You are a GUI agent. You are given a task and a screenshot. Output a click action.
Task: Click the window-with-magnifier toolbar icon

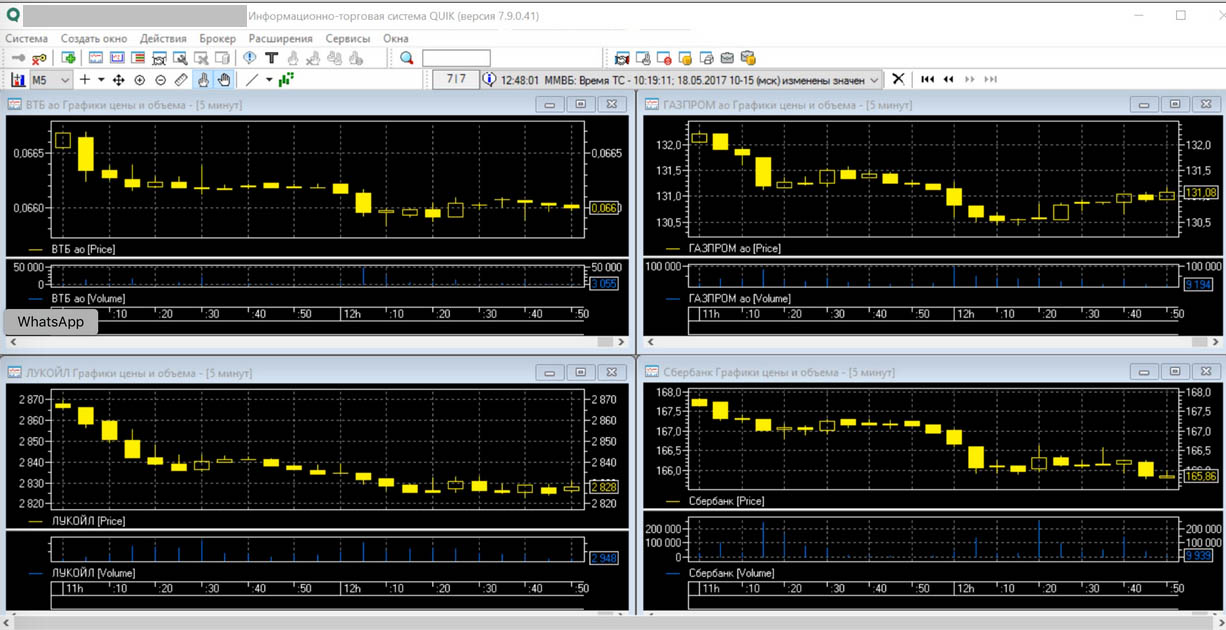181,58
